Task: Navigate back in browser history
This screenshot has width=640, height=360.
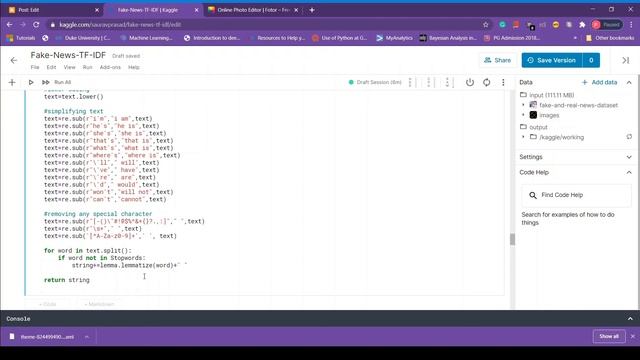Action: pyautogui.click(x=9, y=24)
